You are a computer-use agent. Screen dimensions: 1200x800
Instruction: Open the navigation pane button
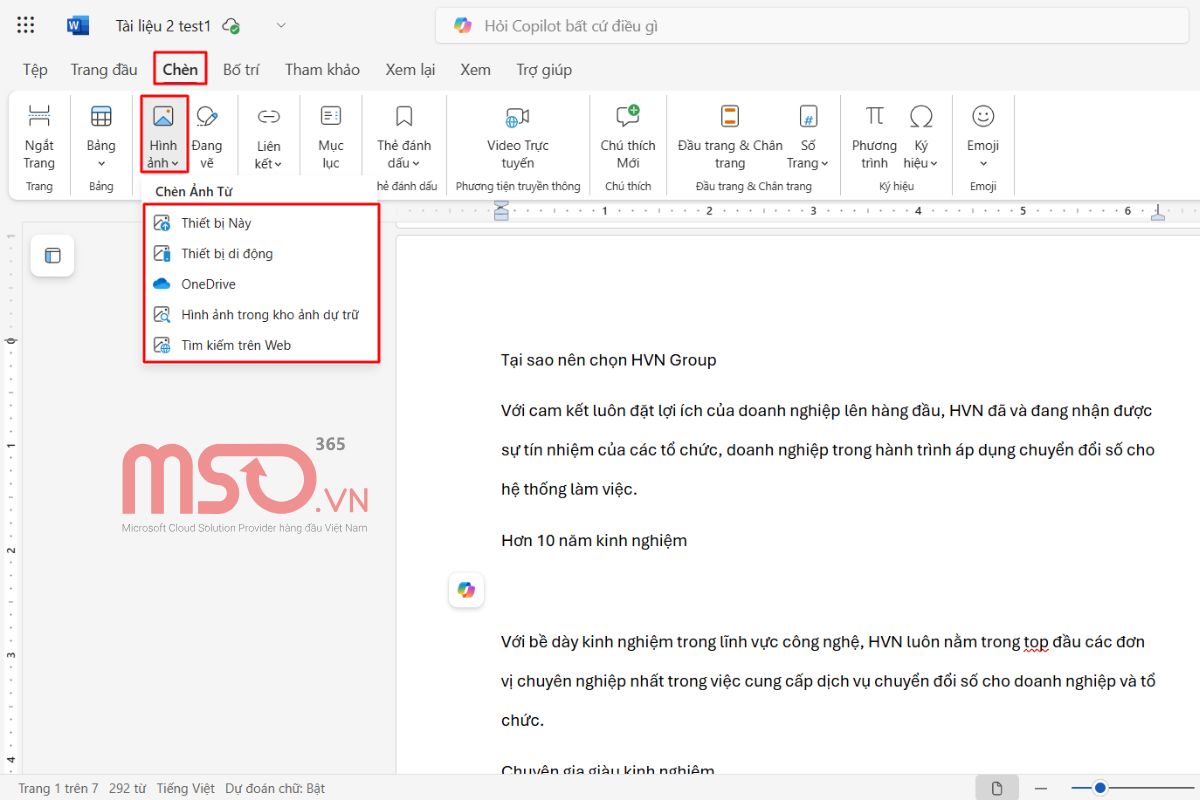pyautogui.click(x=53, y=256)
